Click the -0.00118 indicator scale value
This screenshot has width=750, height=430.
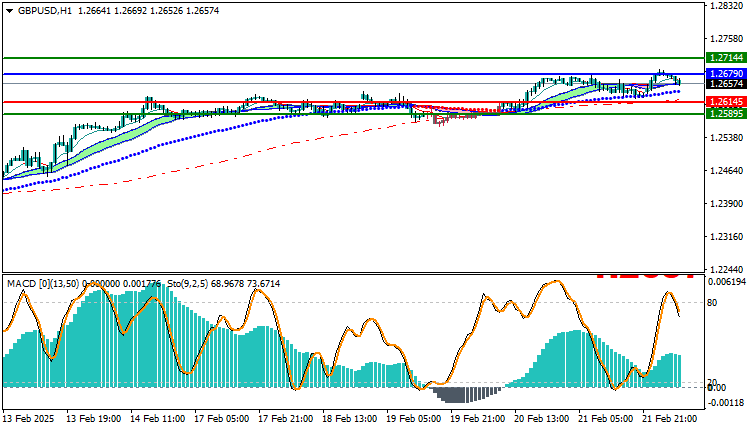[726, 403]
